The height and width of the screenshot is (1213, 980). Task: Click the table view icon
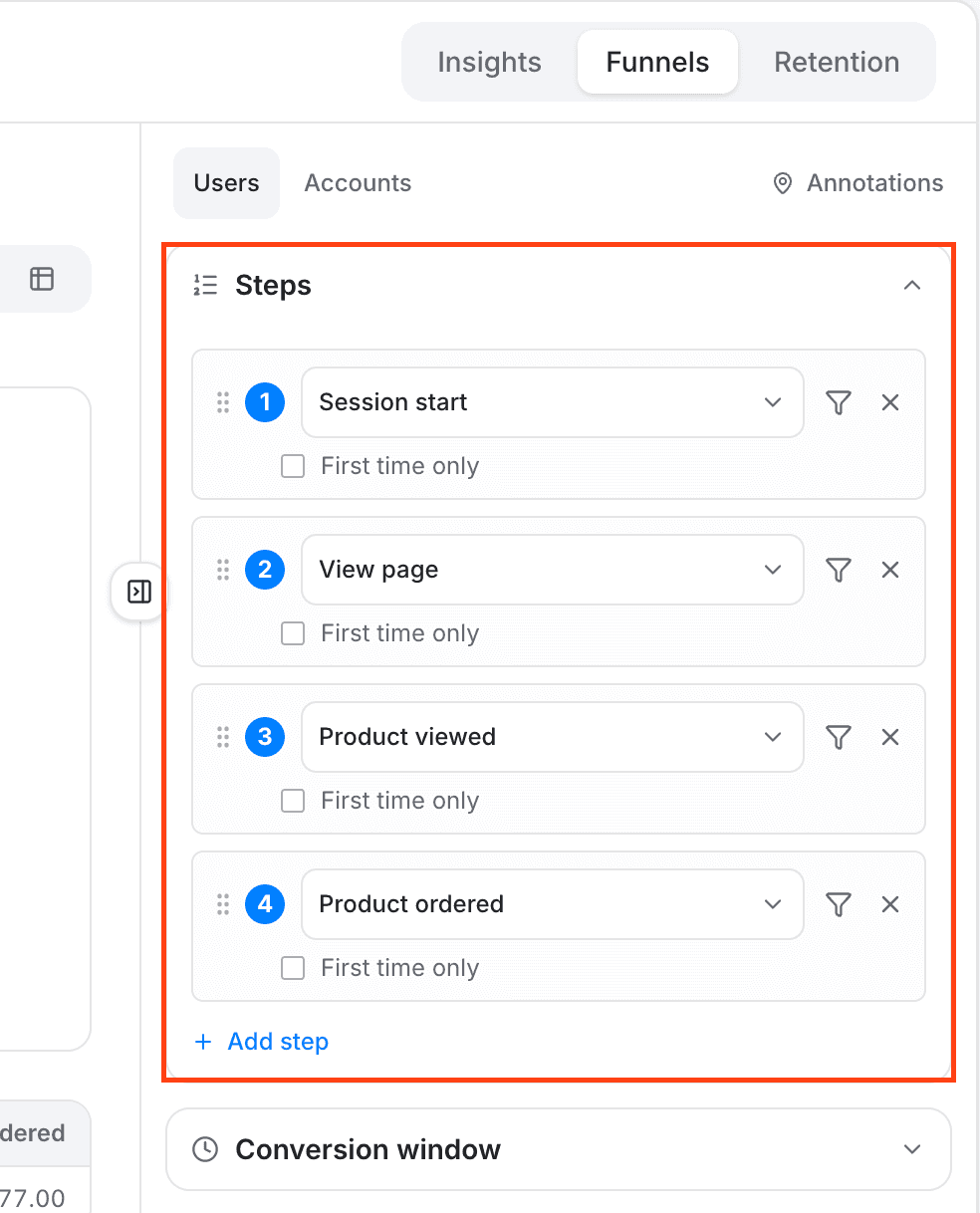click(x=42, y=279)
